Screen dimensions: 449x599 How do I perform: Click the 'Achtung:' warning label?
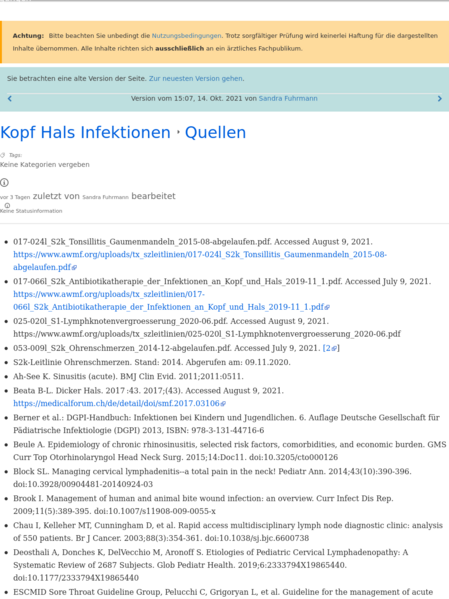(28, 36)
